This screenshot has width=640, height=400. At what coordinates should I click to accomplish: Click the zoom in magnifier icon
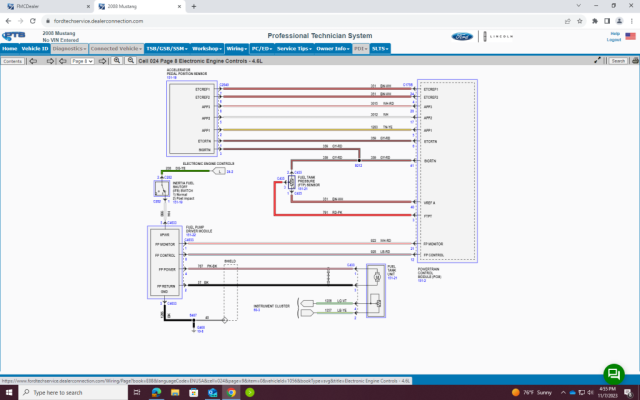coord(117,61)
